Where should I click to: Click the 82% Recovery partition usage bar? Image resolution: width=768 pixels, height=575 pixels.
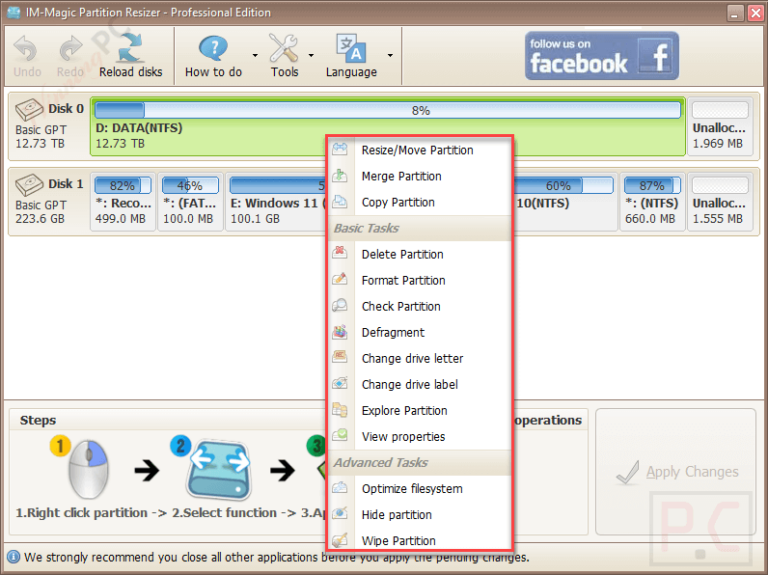(x=122, y=186)
